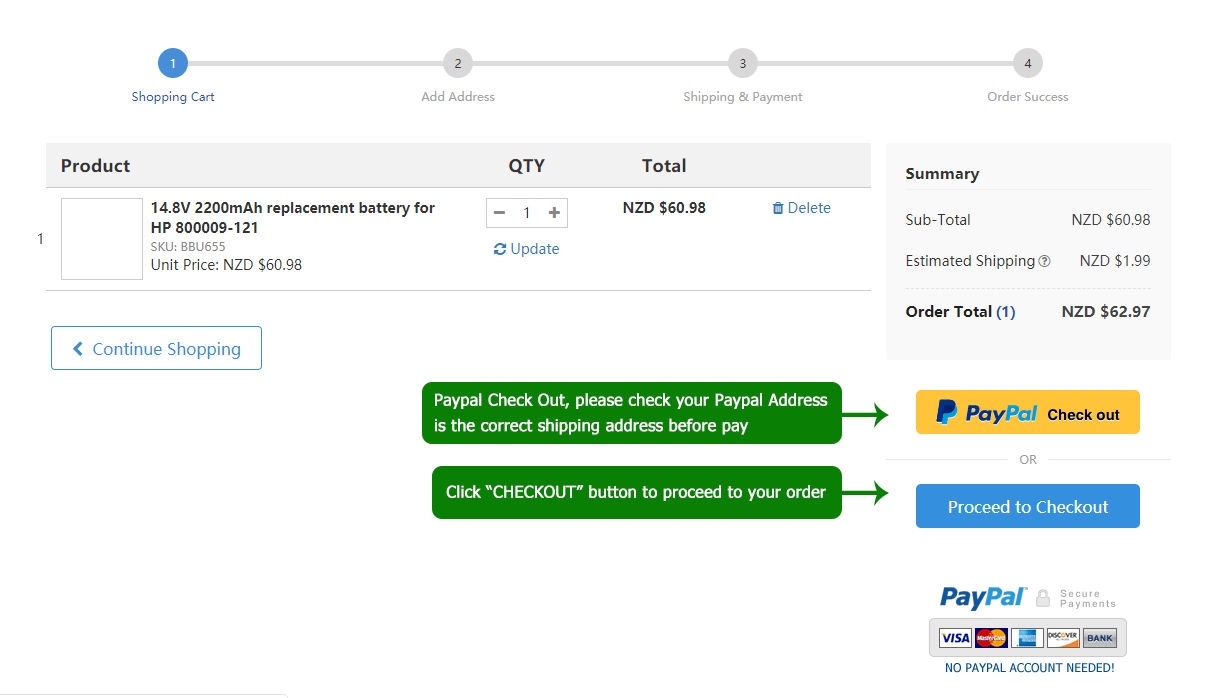Decrease quantity with the minus button

point(500,213)
